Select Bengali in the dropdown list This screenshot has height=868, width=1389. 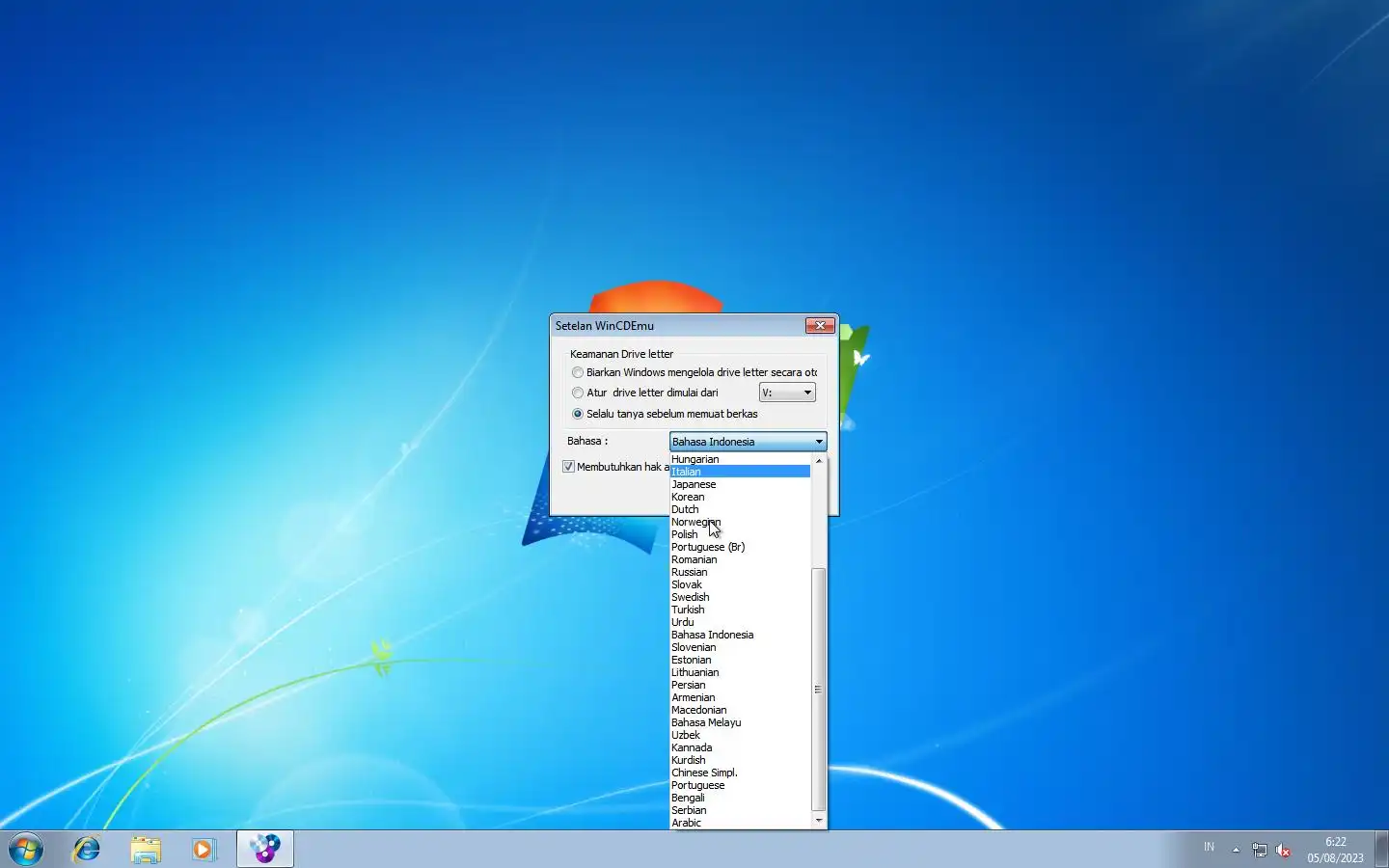pos(740,798)
